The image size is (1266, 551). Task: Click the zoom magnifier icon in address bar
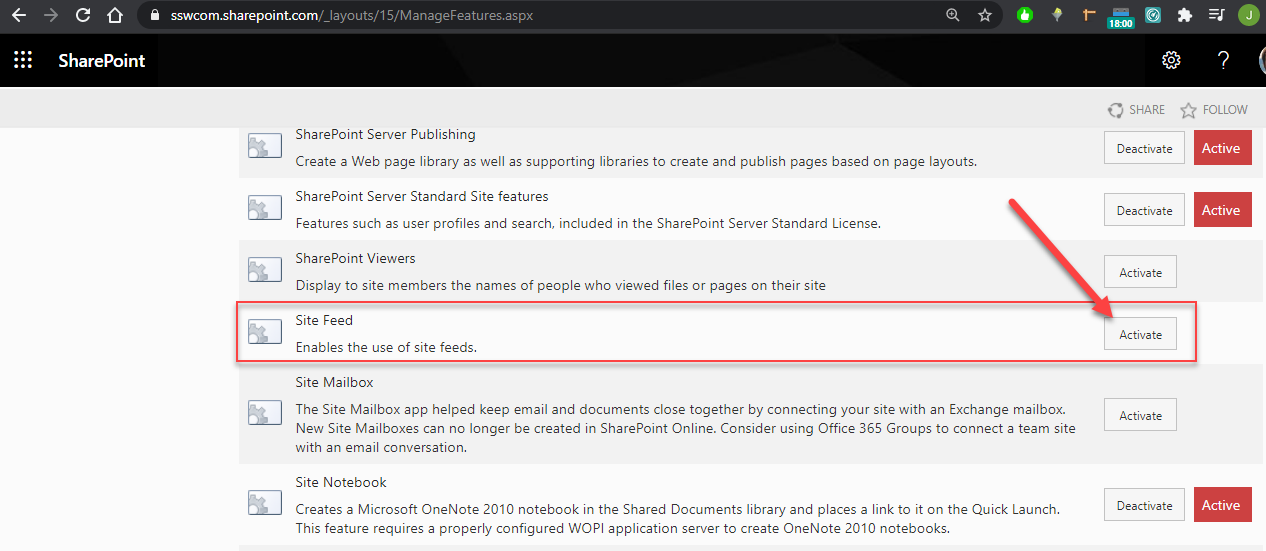point(953,15)
